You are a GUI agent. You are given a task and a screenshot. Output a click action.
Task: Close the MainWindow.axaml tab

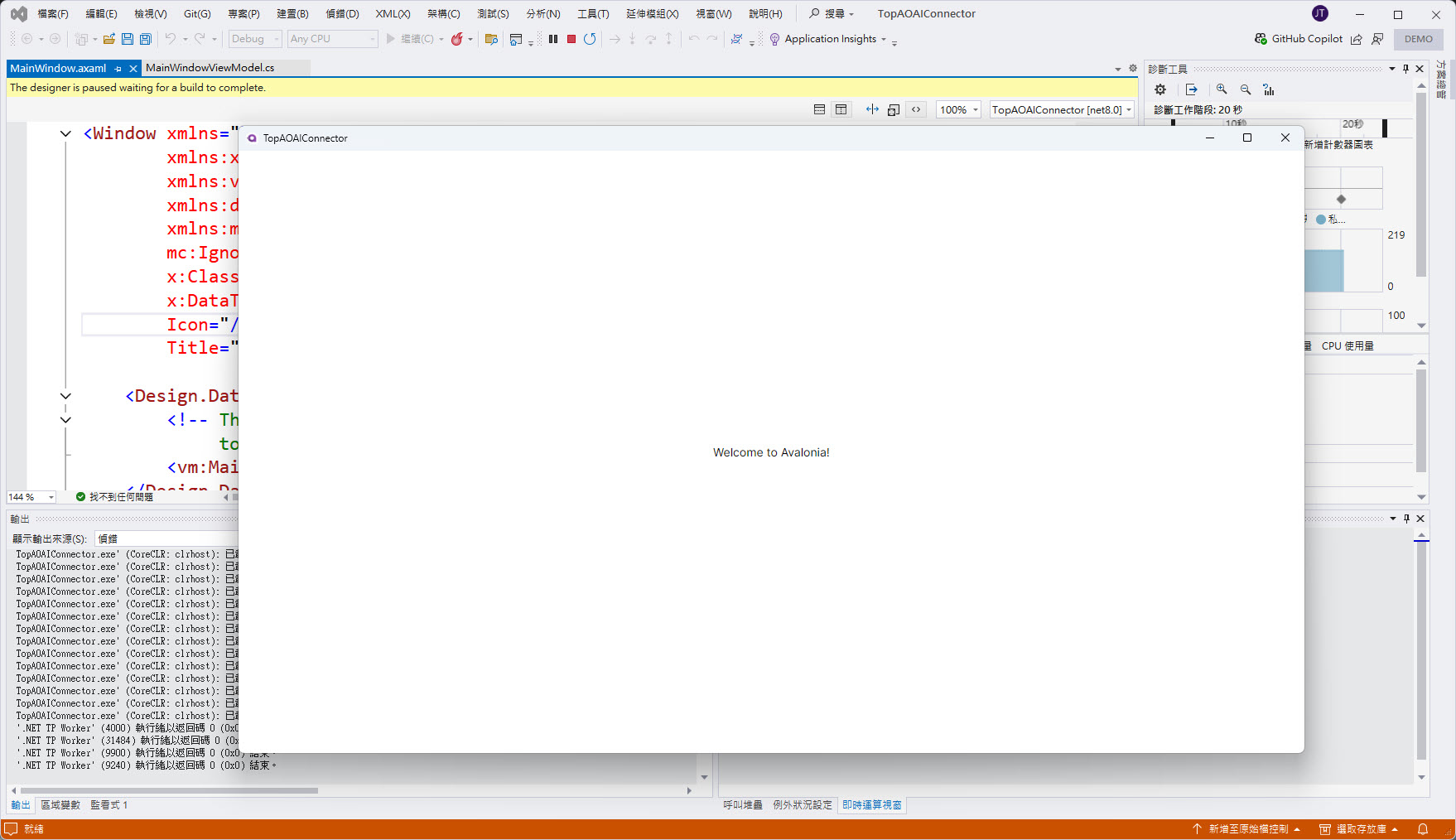(133, 69)
